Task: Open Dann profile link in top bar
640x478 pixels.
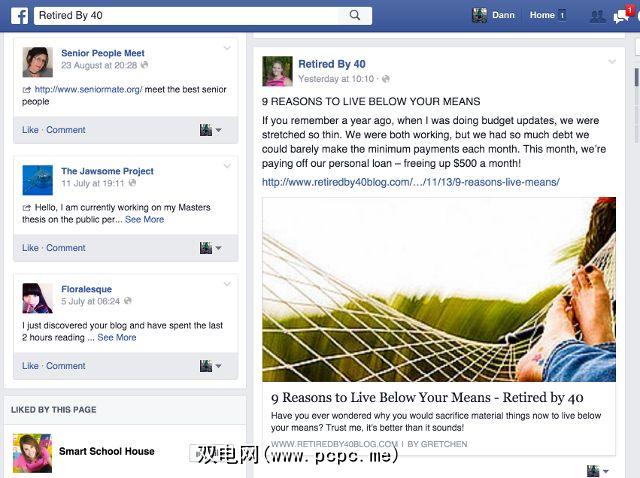Action: (x=503, y=15)
